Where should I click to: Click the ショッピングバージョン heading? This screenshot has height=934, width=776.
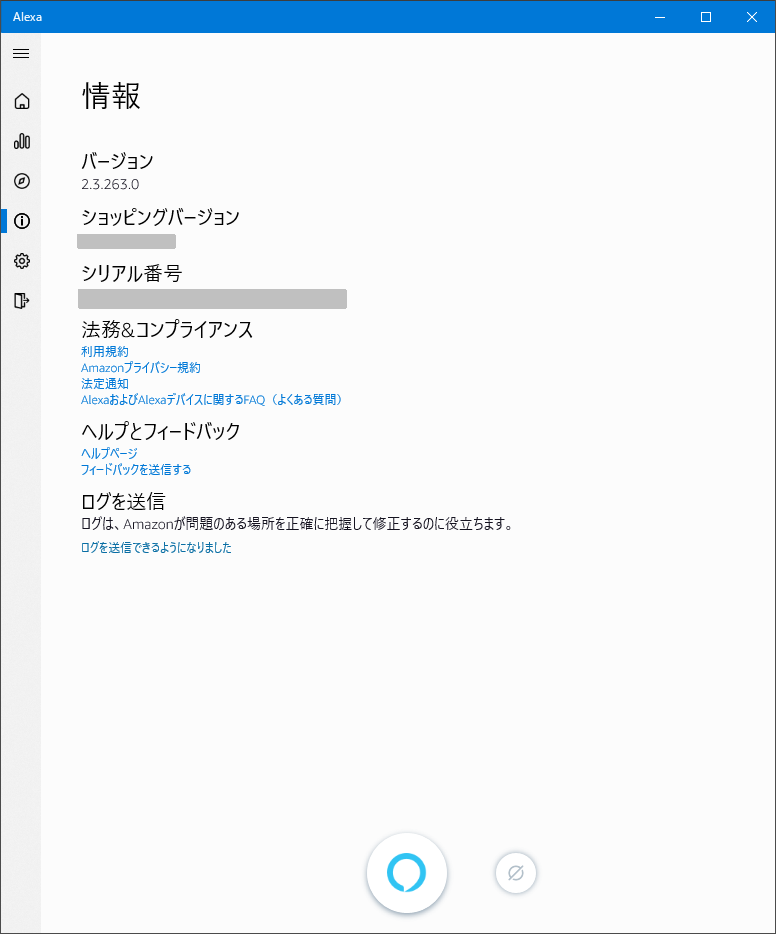coord(160,217)
